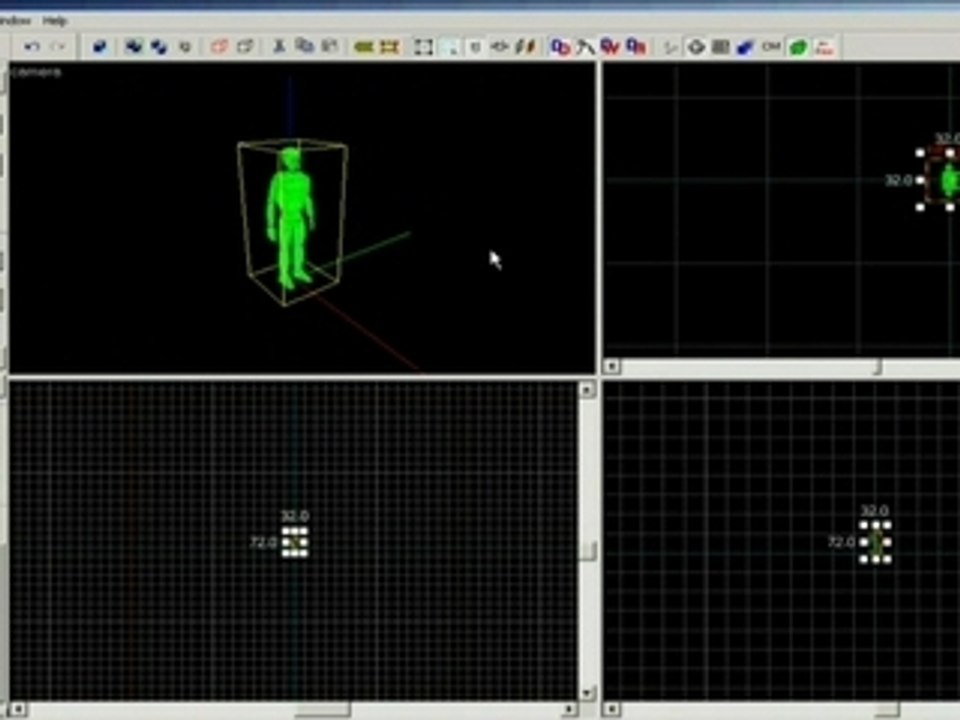Image resolution: width=960 pixels, height=720 pixels.
Task: Cut selection using the scissors icon
Action: (279, 47)
